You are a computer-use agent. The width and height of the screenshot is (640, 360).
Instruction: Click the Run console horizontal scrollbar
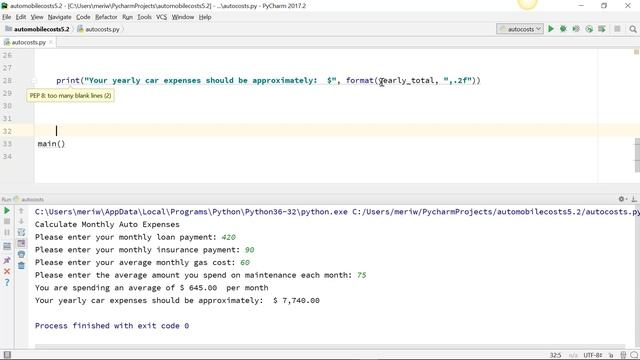click(x=330, y=347)
